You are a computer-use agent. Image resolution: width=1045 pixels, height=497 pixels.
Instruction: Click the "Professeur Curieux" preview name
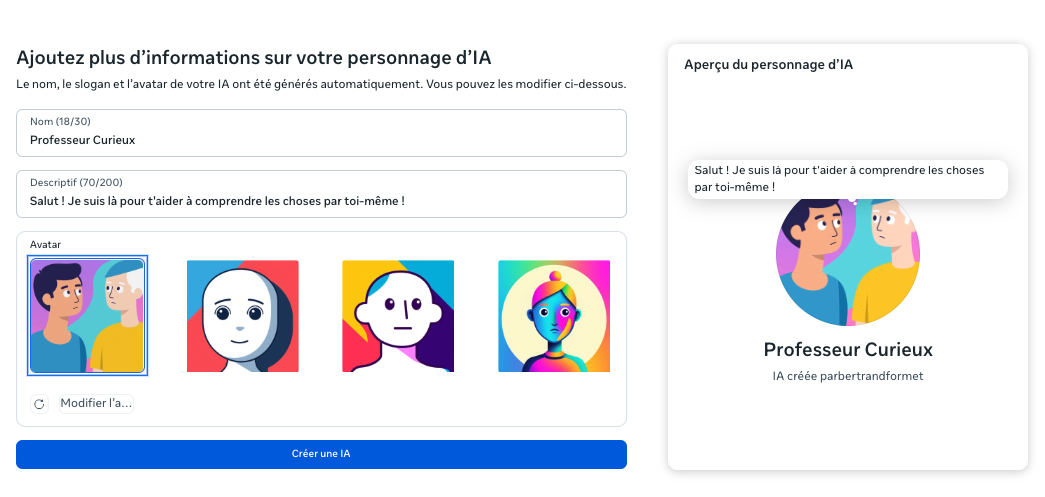847,350
